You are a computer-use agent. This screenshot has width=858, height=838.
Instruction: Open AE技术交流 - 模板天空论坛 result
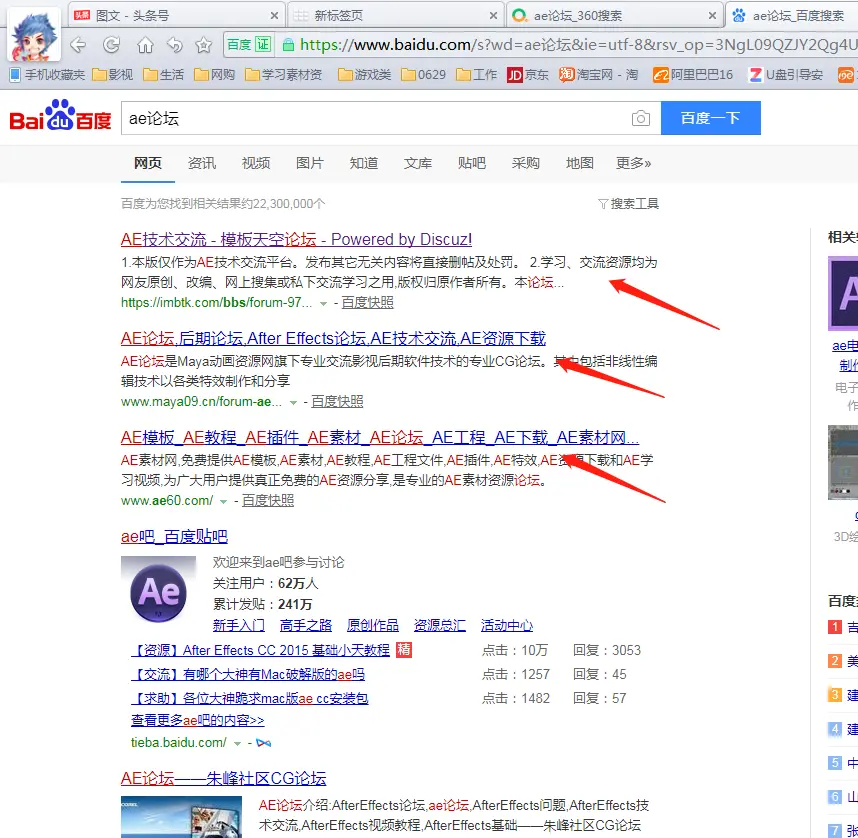pos(296,240)
